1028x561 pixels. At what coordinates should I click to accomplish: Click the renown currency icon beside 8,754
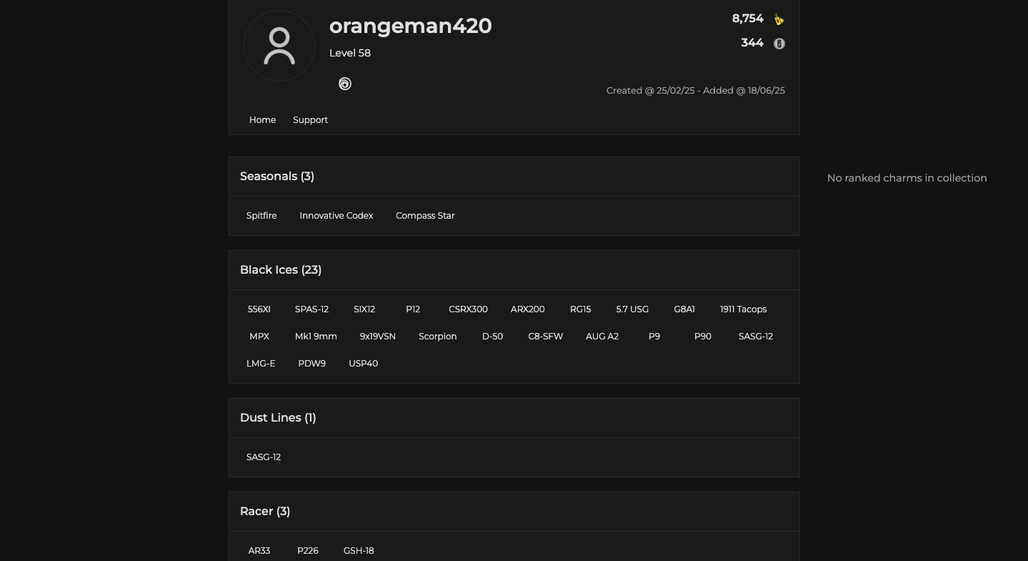click(x=779, y=20)
